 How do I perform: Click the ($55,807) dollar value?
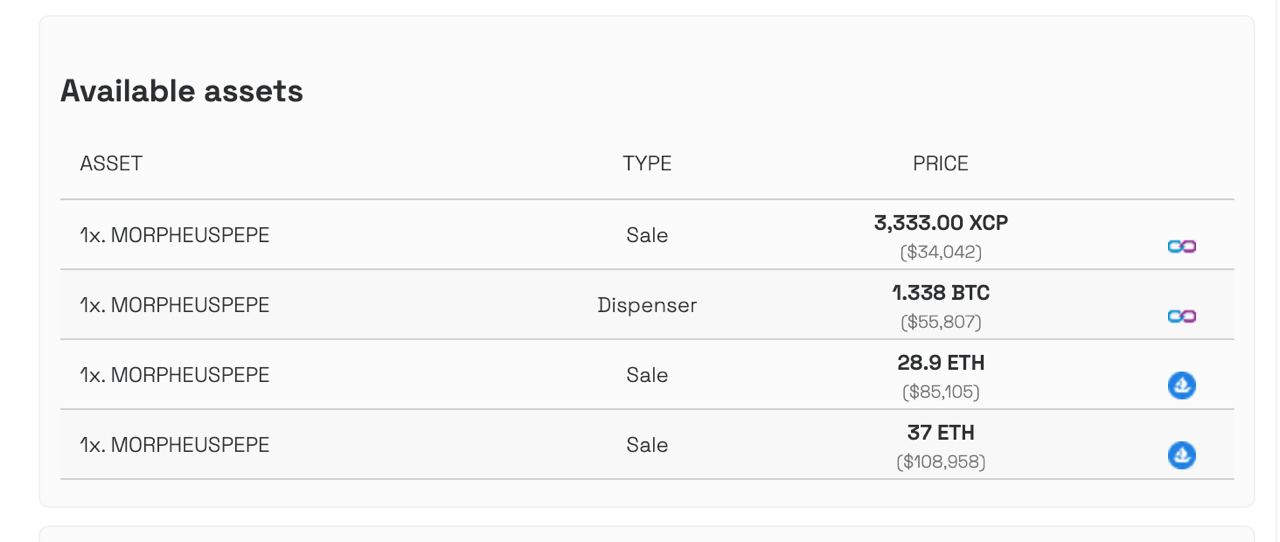click(941, 322)
